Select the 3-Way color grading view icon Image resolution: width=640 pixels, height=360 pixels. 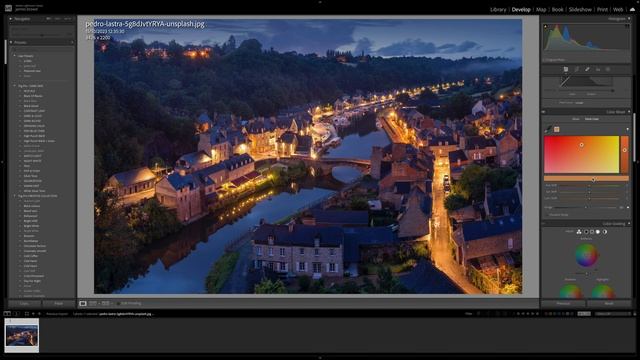click(579, 232)
